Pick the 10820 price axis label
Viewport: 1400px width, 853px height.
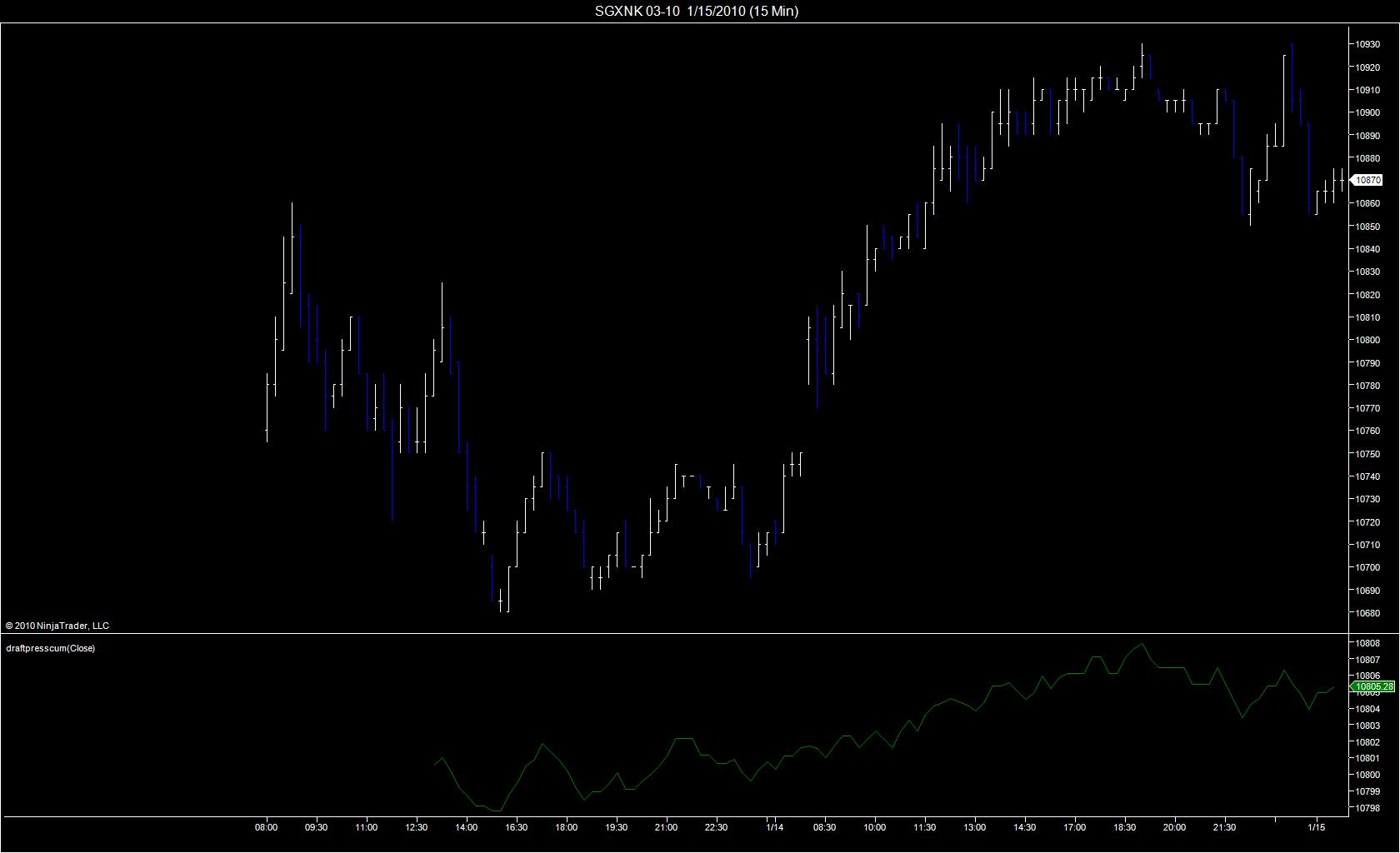1367,295
